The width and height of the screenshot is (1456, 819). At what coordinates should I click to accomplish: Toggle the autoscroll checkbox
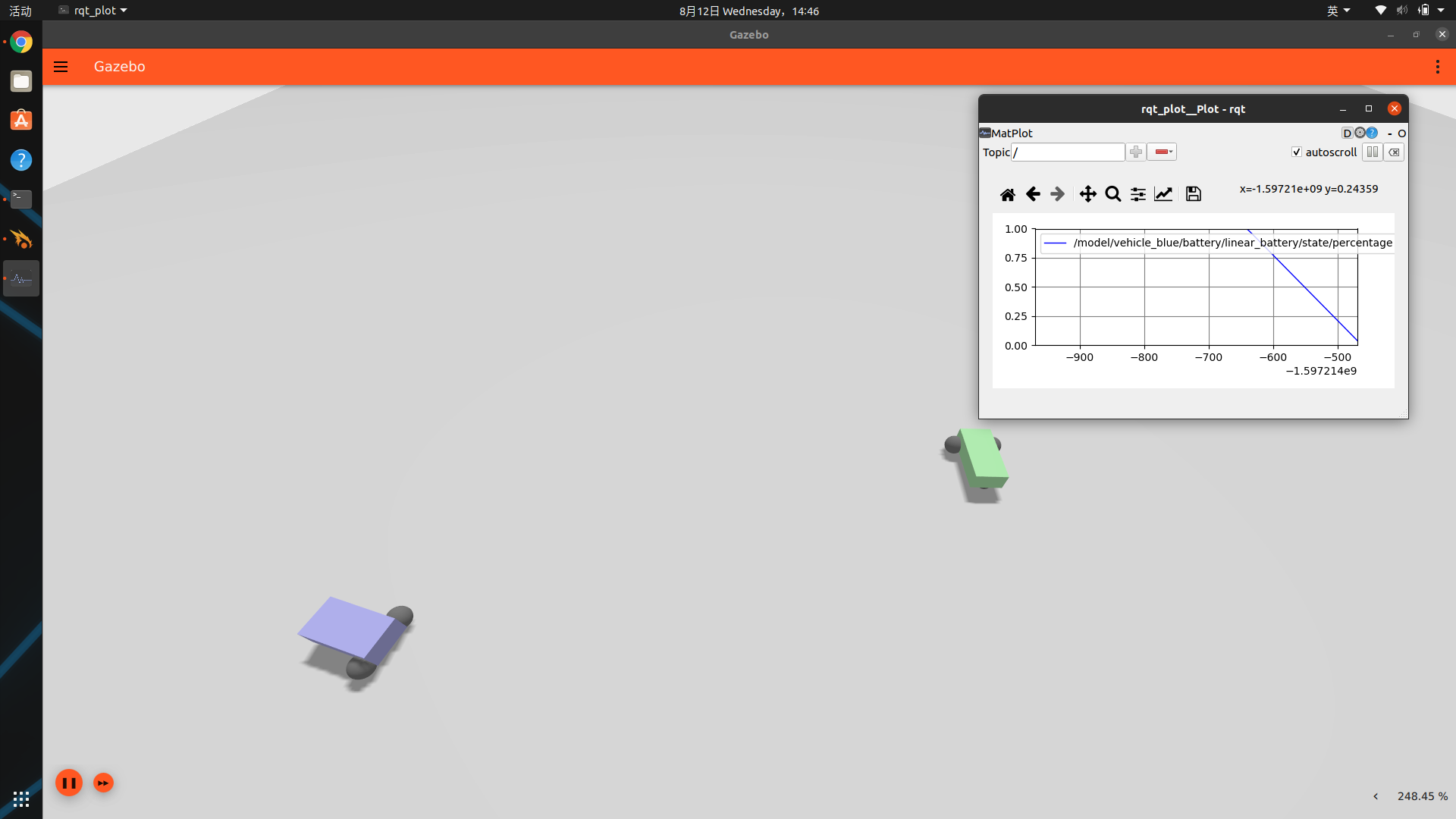1297,152
